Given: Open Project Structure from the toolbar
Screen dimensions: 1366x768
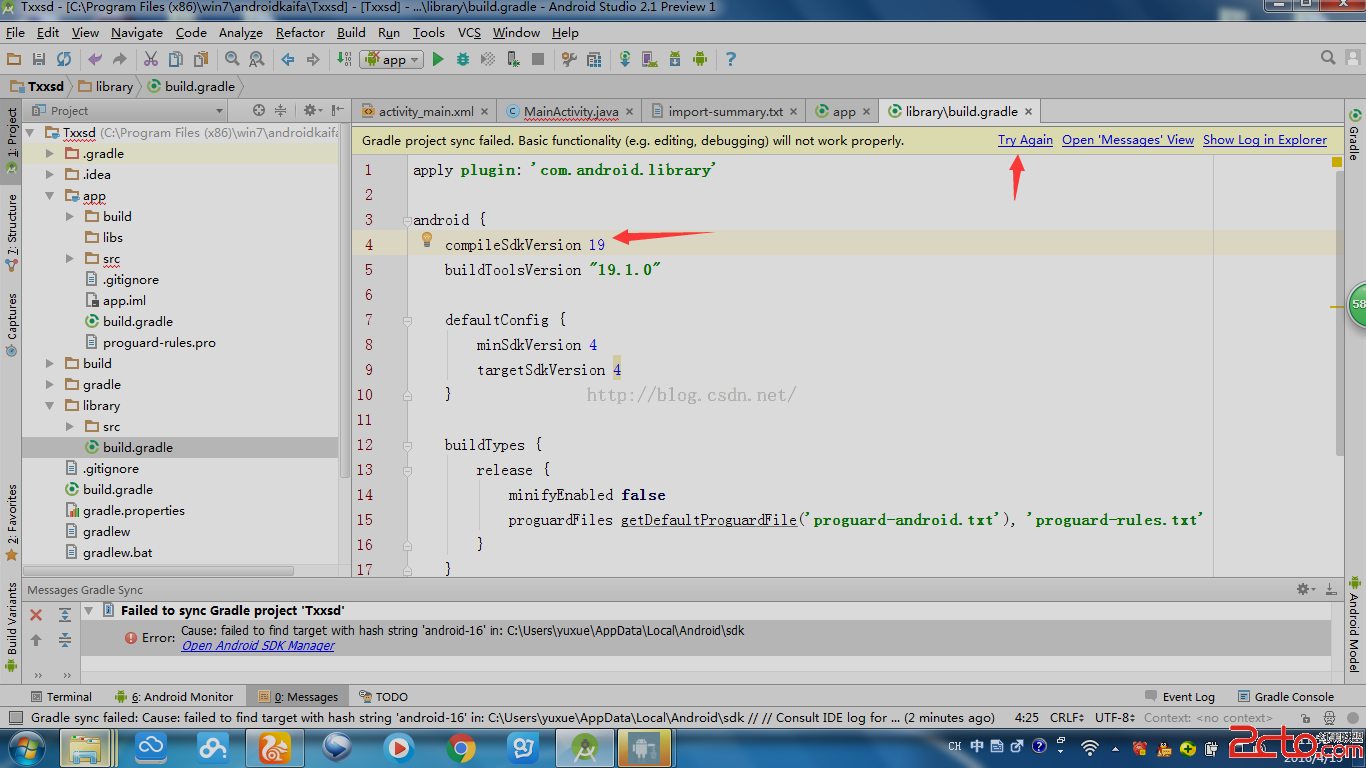Looking at the screenshot, I should click(594, 60).
